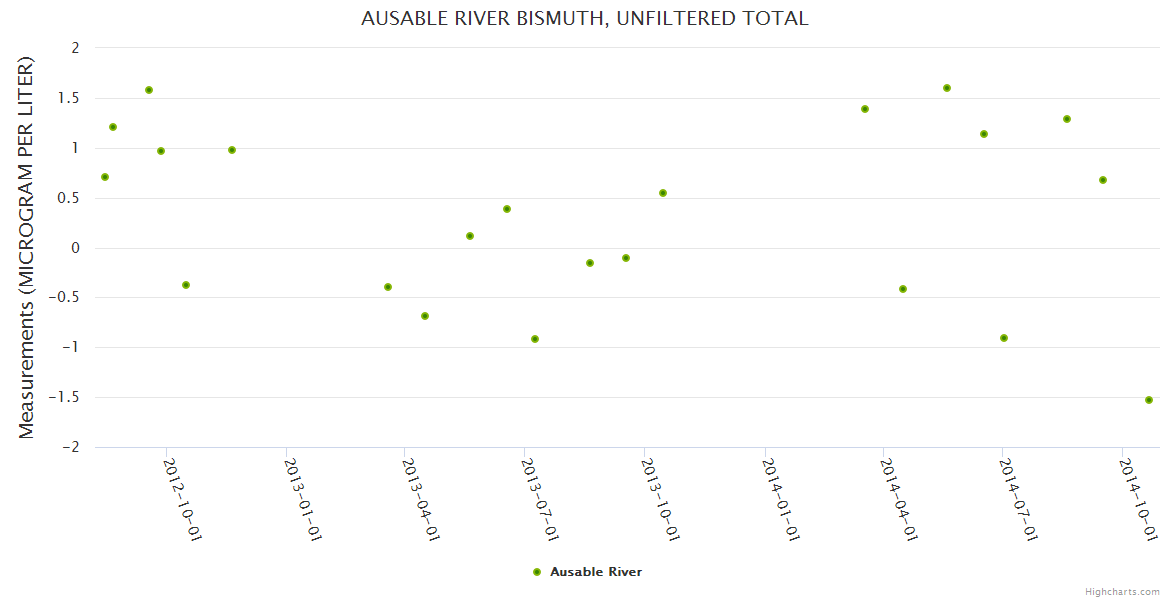Viewport: 1170px width, 600px height.
Task: Toggle Ausable River series via legend label
Action: click(595, 572)
